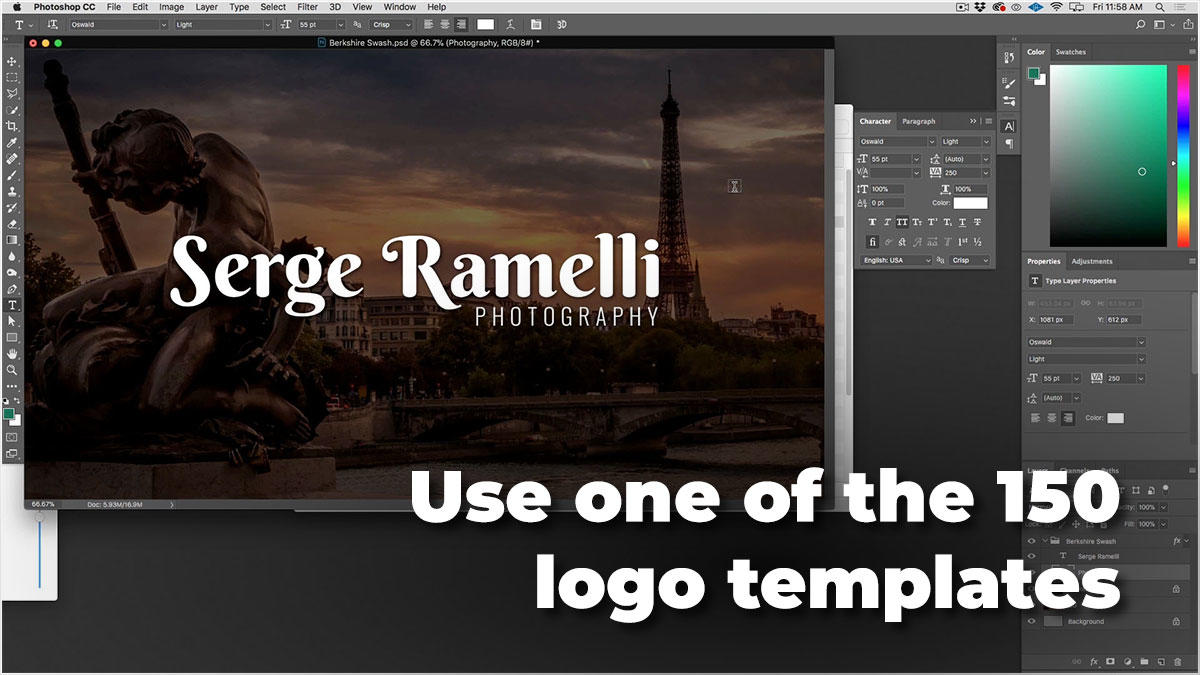Open the Paragraph pilcrow dock icon
1200x675 pixels.
pos(1008,143)
